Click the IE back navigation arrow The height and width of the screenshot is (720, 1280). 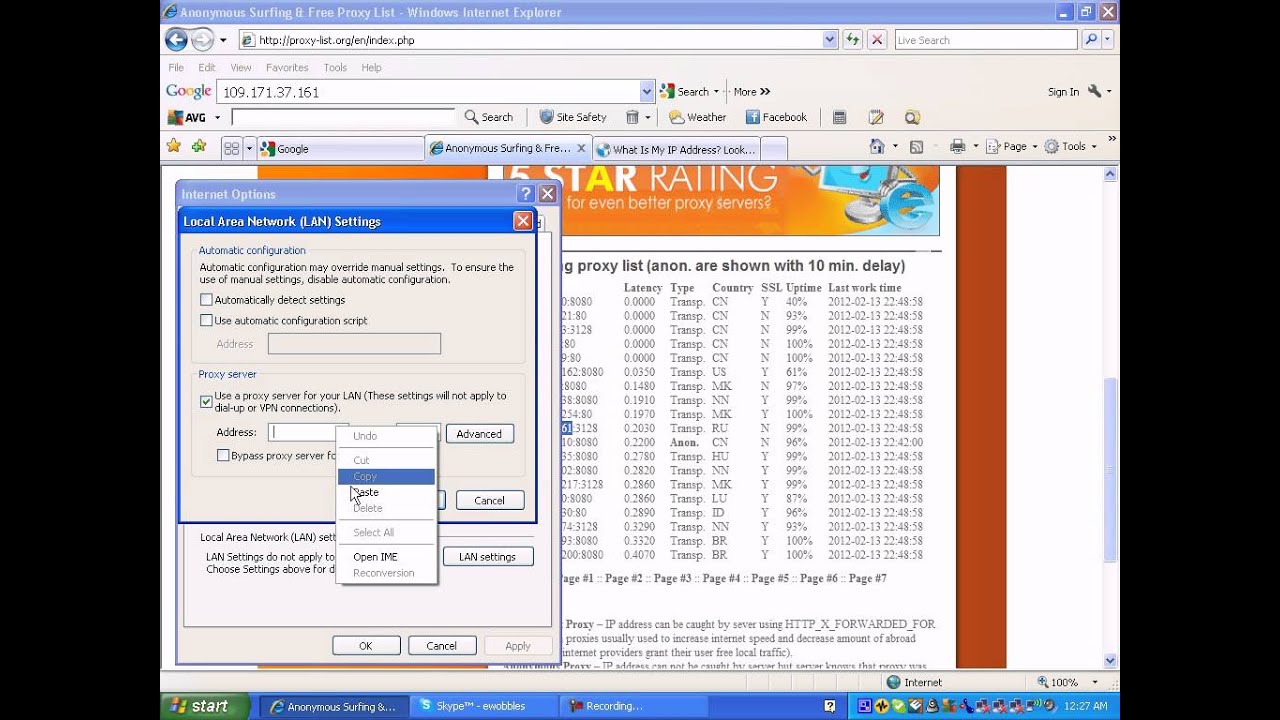[x=176, y=40]
